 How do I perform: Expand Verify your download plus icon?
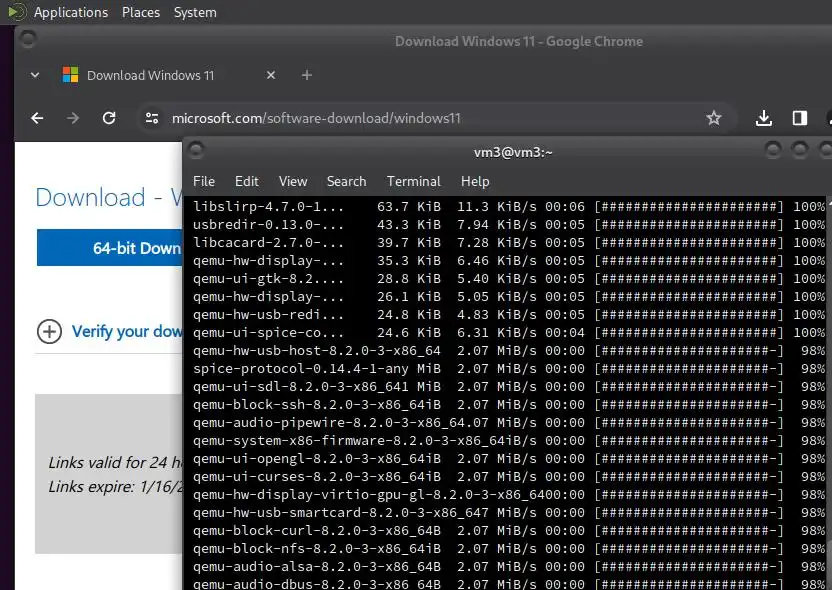(49, 332)
